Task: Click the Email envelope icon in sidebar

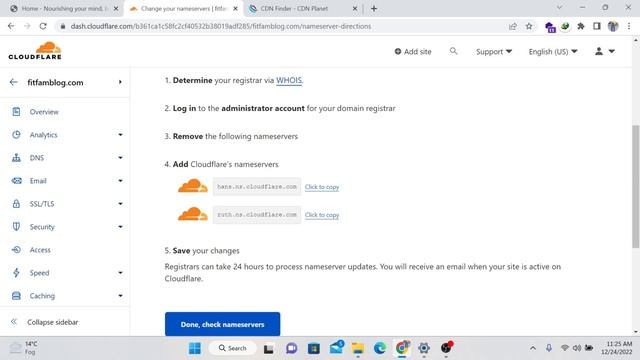Action: point(16,180)
